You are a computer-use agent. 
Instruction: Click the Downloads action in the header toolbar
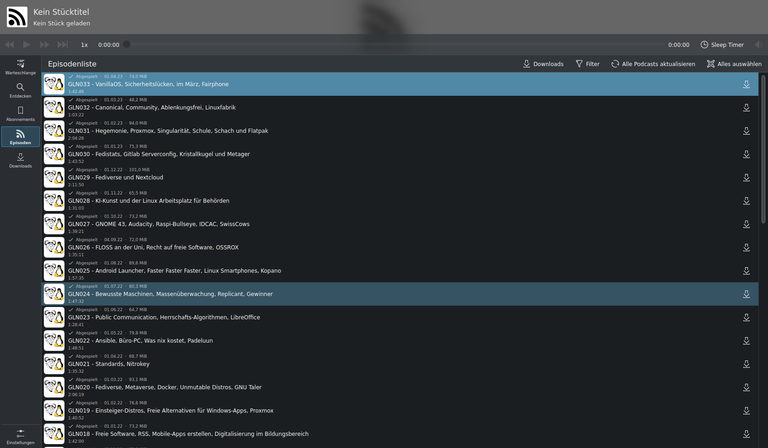[543, 64]
